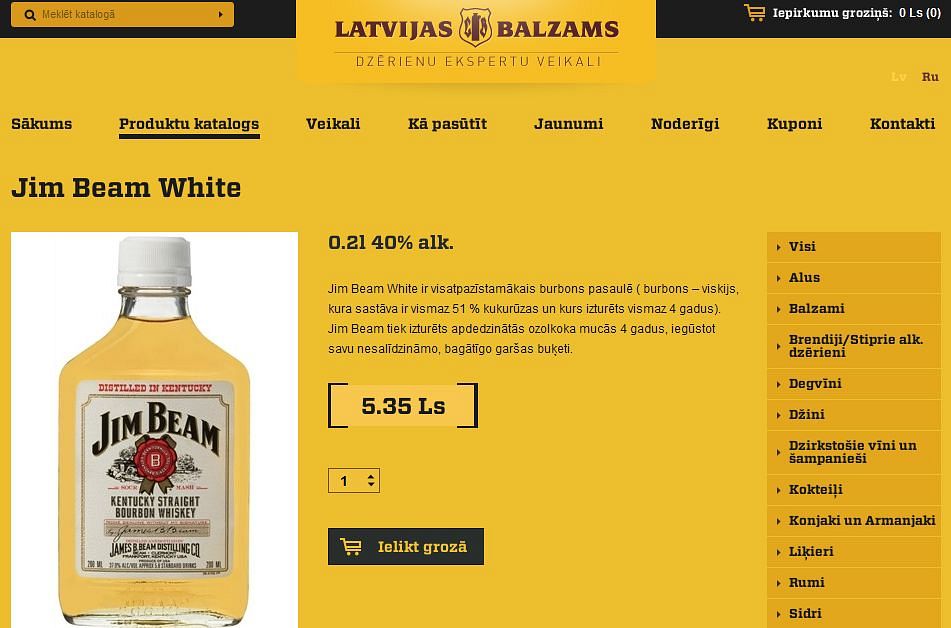Click the Jim Beam bottle product image
Viewport: 951px width, 628px height.
coord(155,430)
